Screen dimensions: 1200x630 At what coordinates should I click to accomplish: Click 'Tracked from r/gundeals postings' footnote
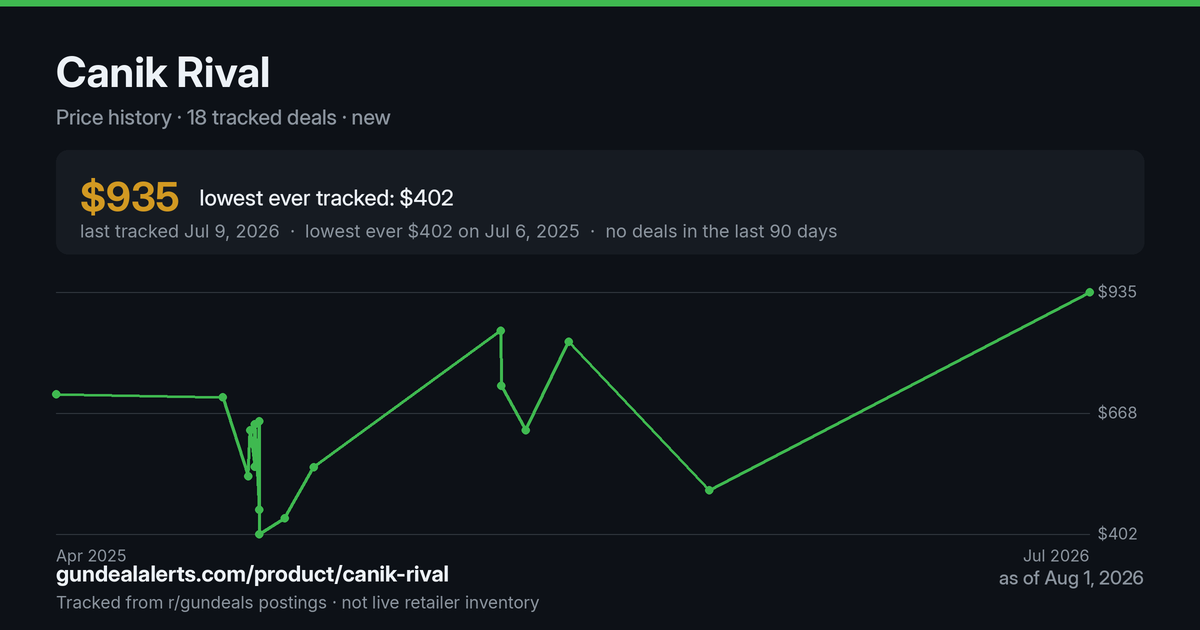pyautogui.click(x=191, y=603)
